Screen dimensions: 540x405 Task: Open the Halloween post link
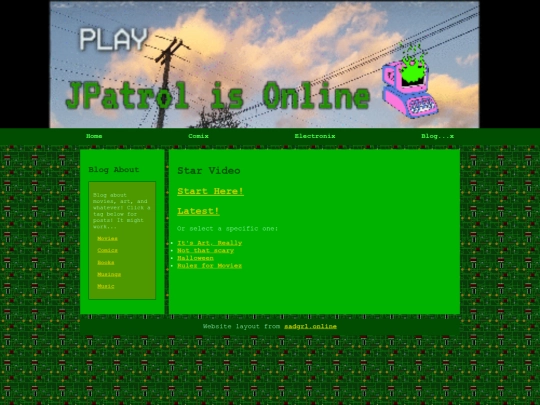195,258
